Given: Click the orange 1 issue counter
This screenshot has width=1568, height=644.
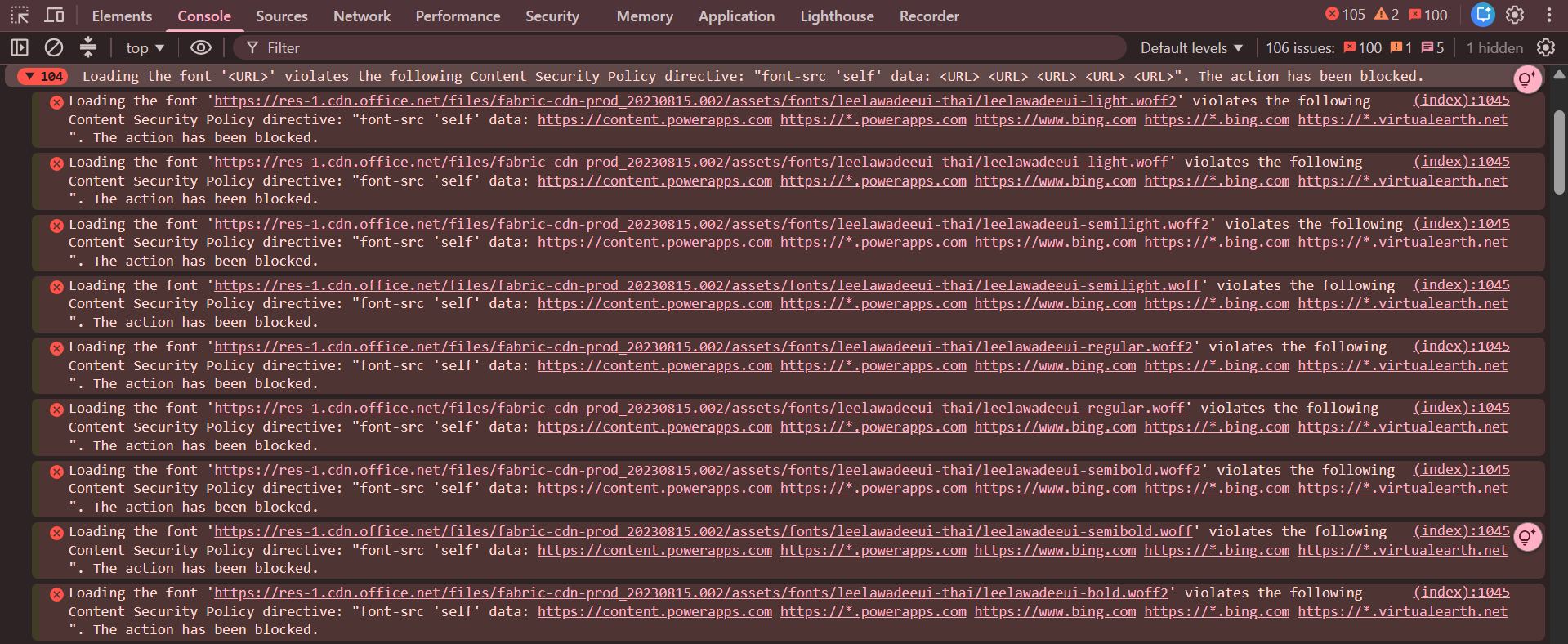Looking at the screenshot, I should click(1401, 48).
